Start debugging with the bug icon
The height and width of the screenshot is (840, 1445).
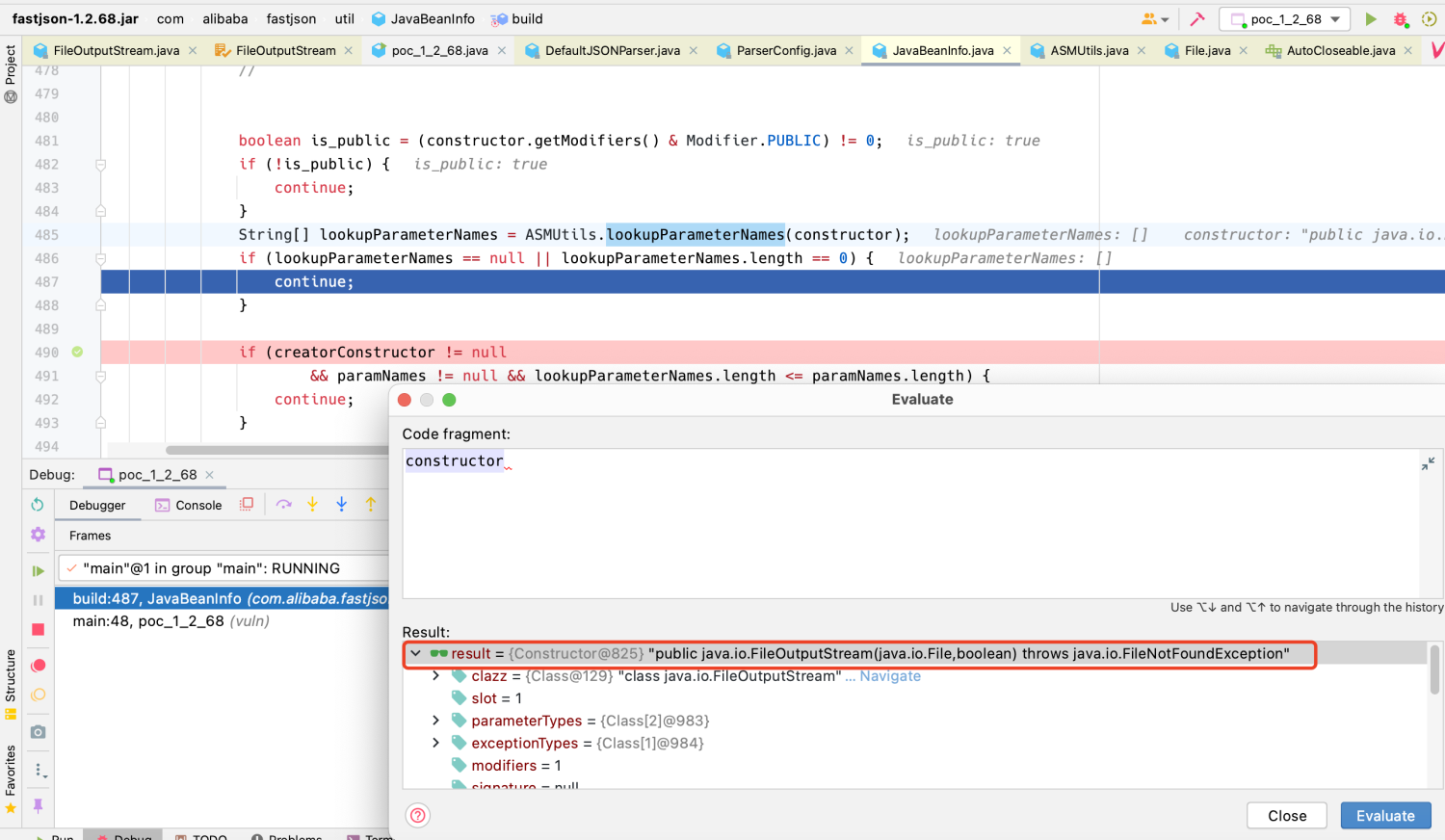click(x=1401, y=19)
